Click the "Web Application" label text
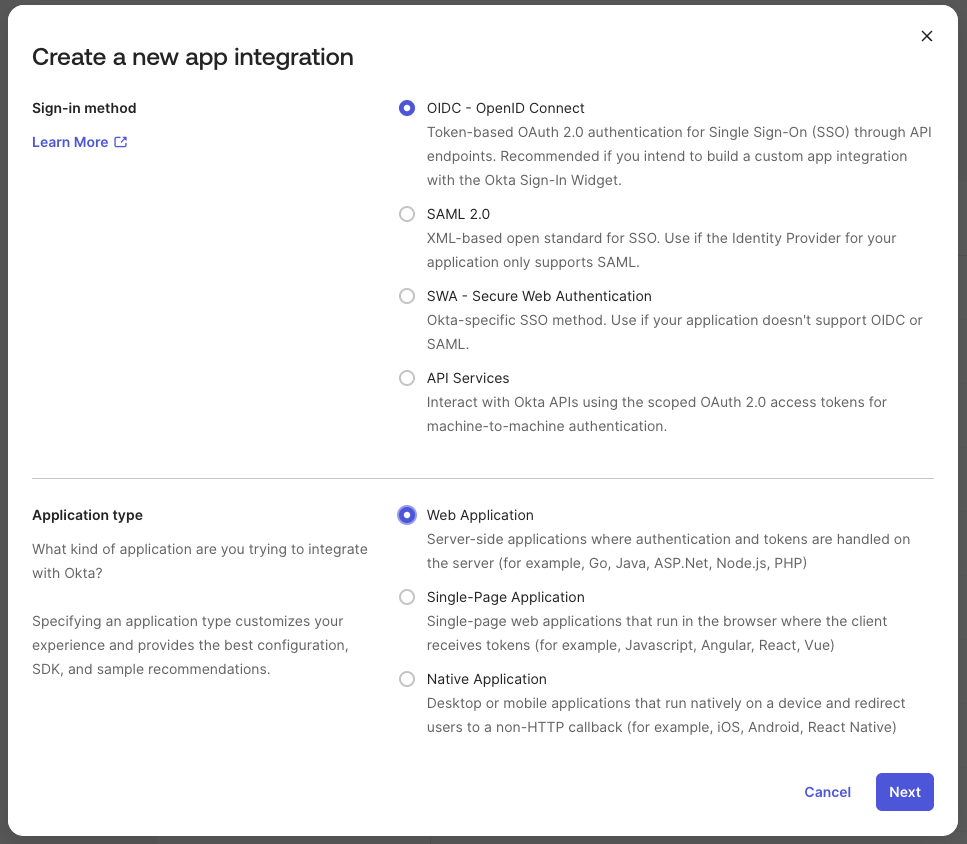This screenshot has height=844, width=967. pyautogui.click(x=480, y=514)
